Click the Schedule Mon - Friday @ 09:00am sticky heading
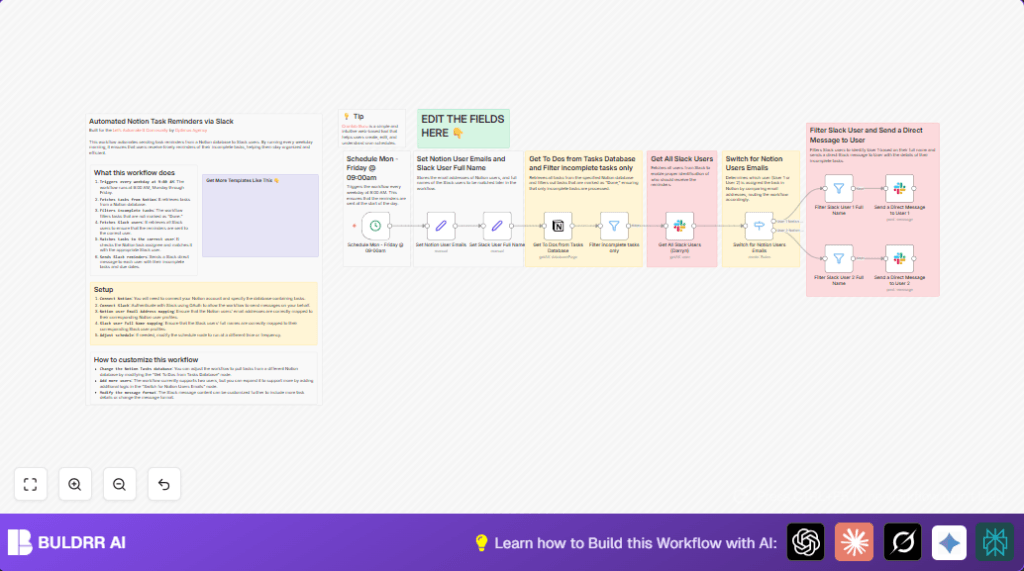Image resolution: width=1024 pixels, height=571 pixels. point(371,168)
